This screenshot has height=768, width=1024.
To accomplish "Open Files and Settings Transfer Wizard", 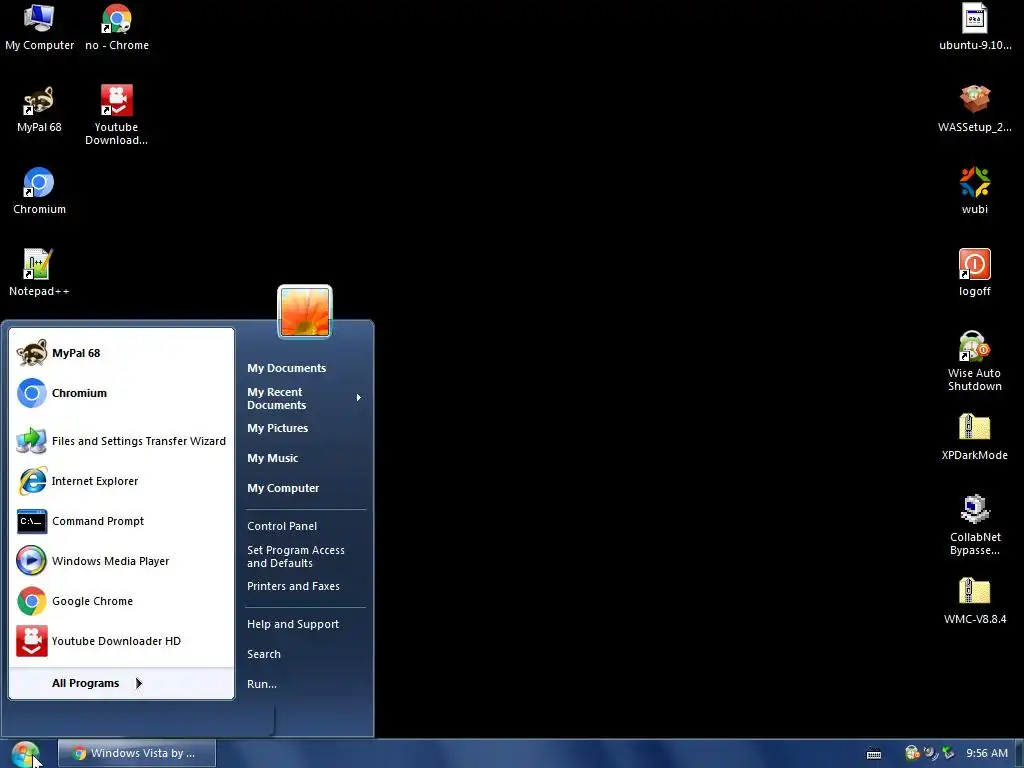I will point(121,441).
